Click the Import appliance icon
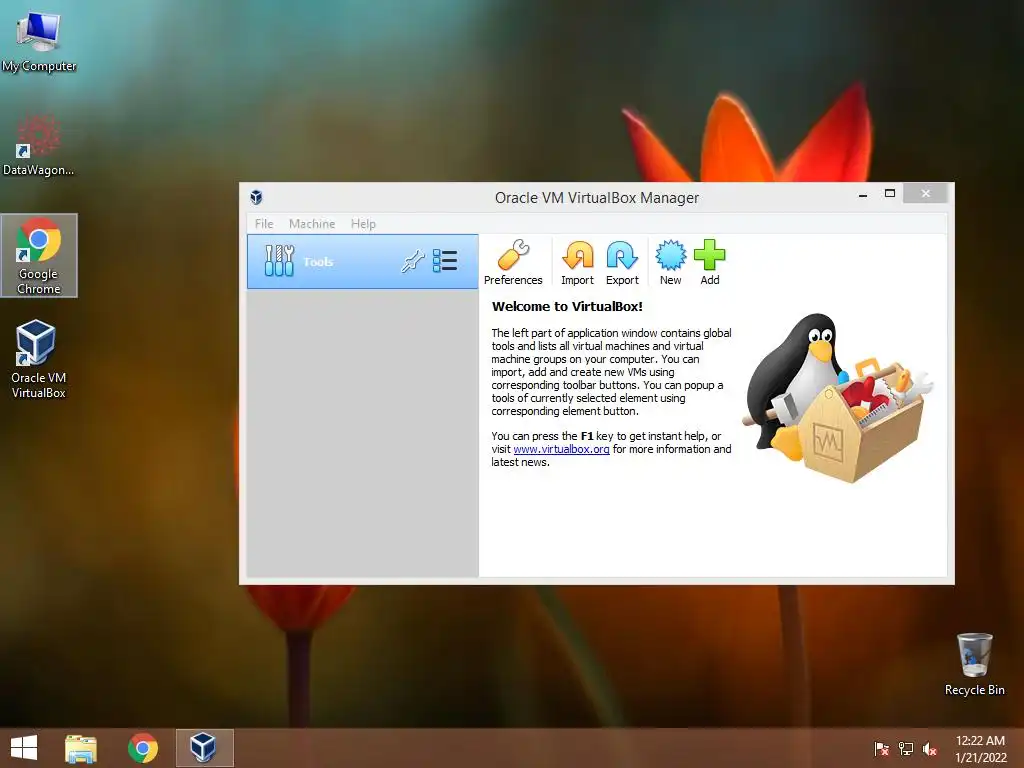 [578, 255]
